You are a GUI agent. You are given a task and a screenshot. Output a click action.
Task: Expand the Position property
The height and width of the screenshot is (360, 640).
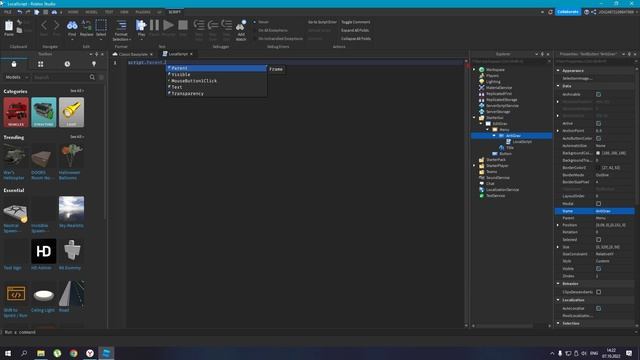pyautogui.click(x=558, y=225)
